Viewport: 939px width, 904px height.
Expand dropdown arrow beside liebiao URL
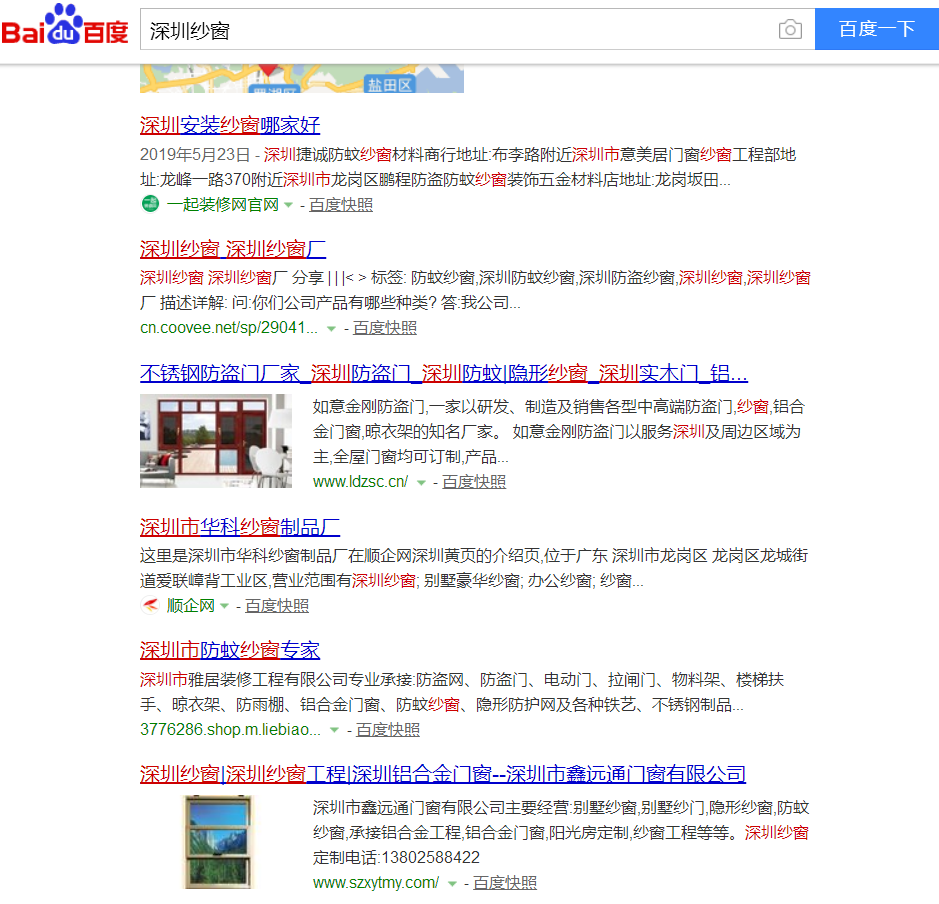[334, 730]
